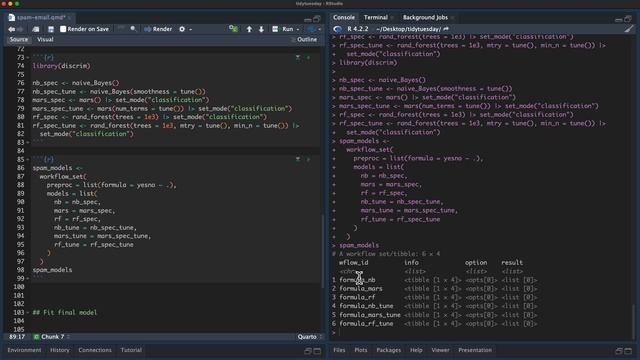The width and height of the screenshot is (640, 360).
Task: Minimize the console pane
Action: (x=619, y=19)
